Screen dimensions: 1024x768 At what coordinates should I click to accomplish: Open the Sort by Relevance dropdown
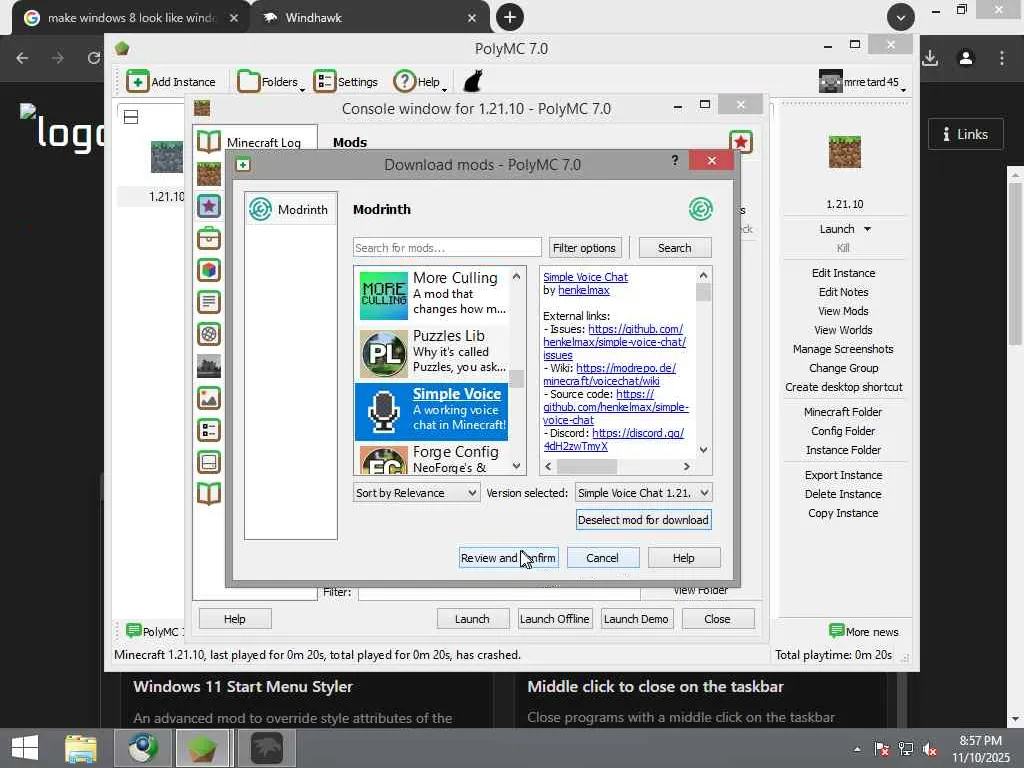pos(416,493)
